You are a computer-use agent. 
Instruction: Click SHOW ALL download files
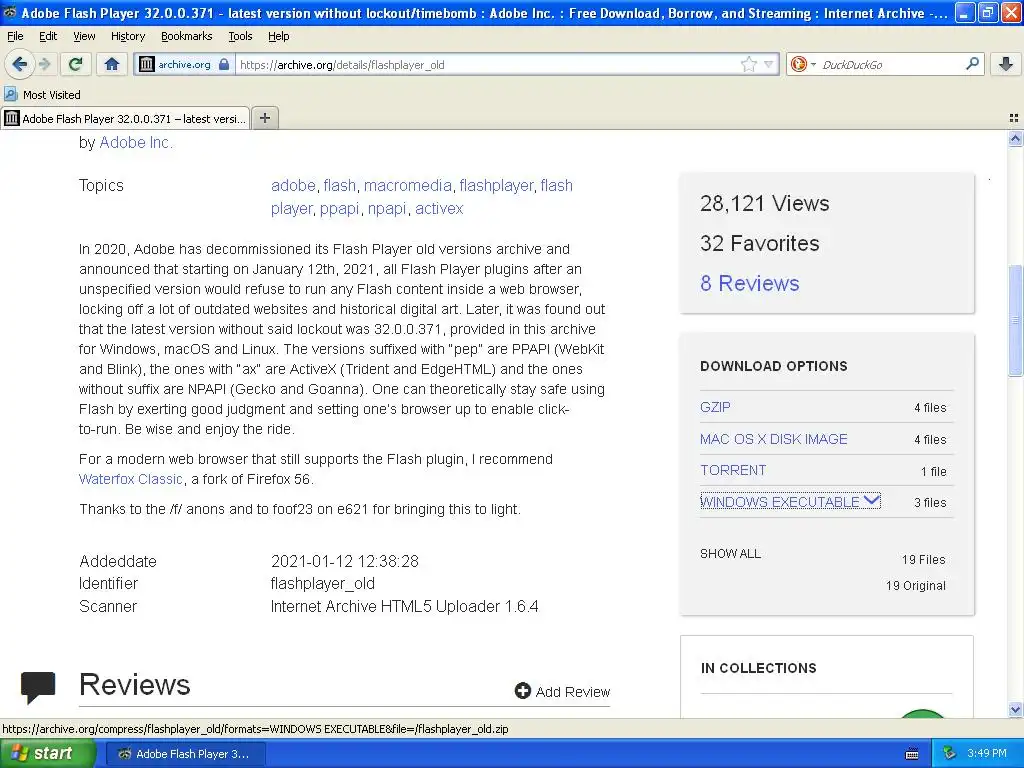click(730, 554)
